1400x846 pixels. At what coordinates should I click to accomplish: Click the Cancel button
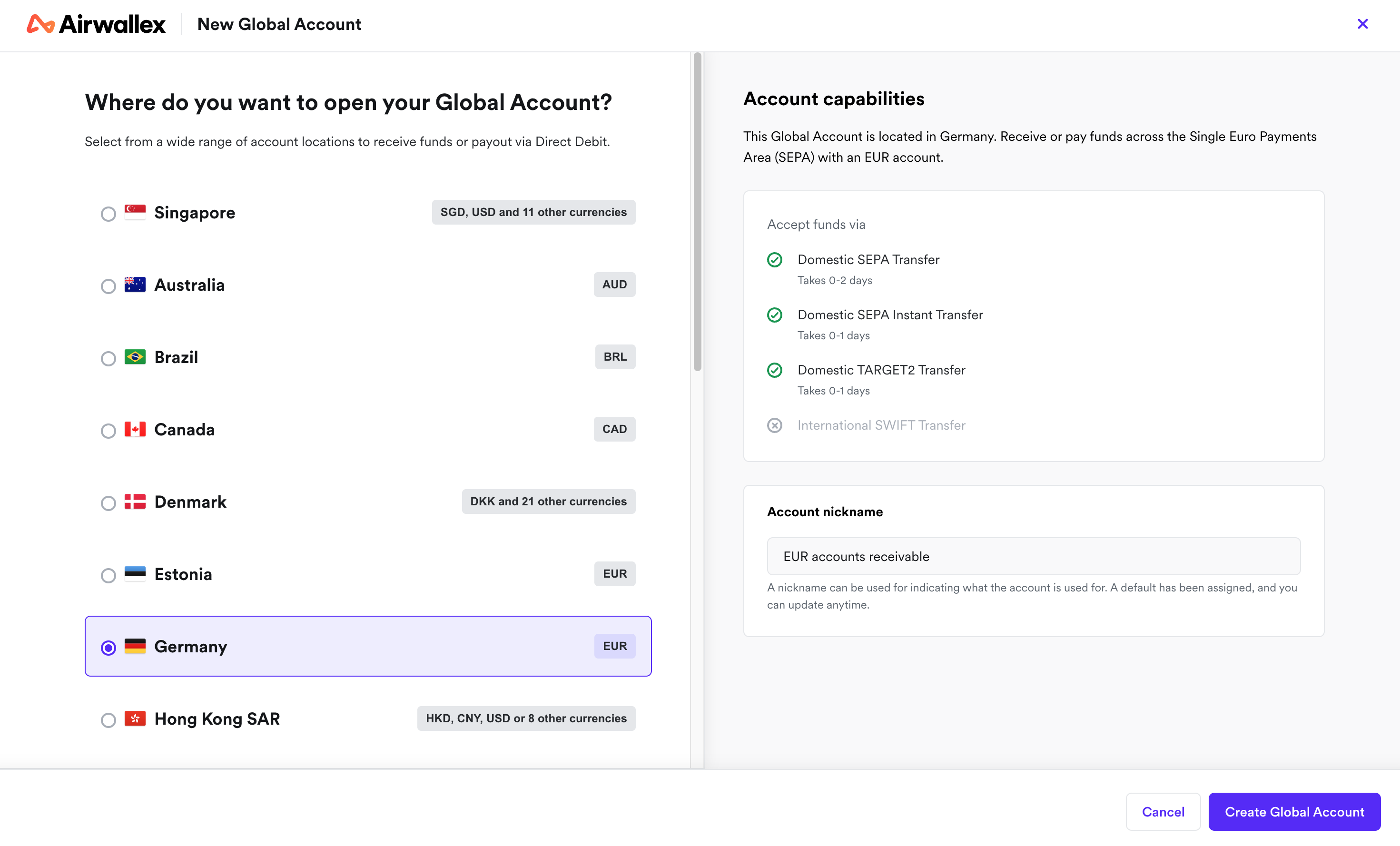[x=1163, y=811]
